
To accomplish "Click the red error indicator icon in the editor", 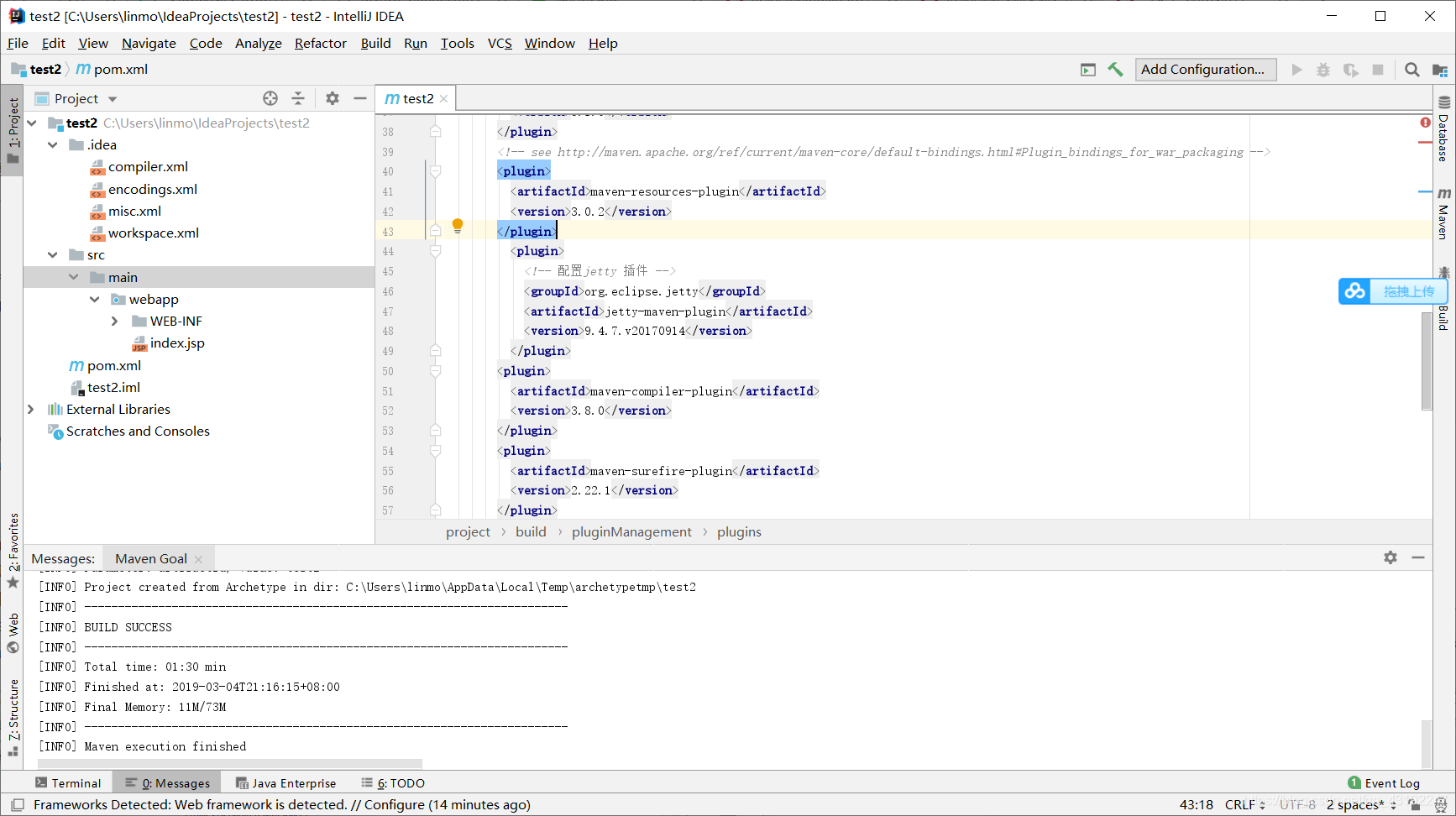I will (x=1425, y=123).
